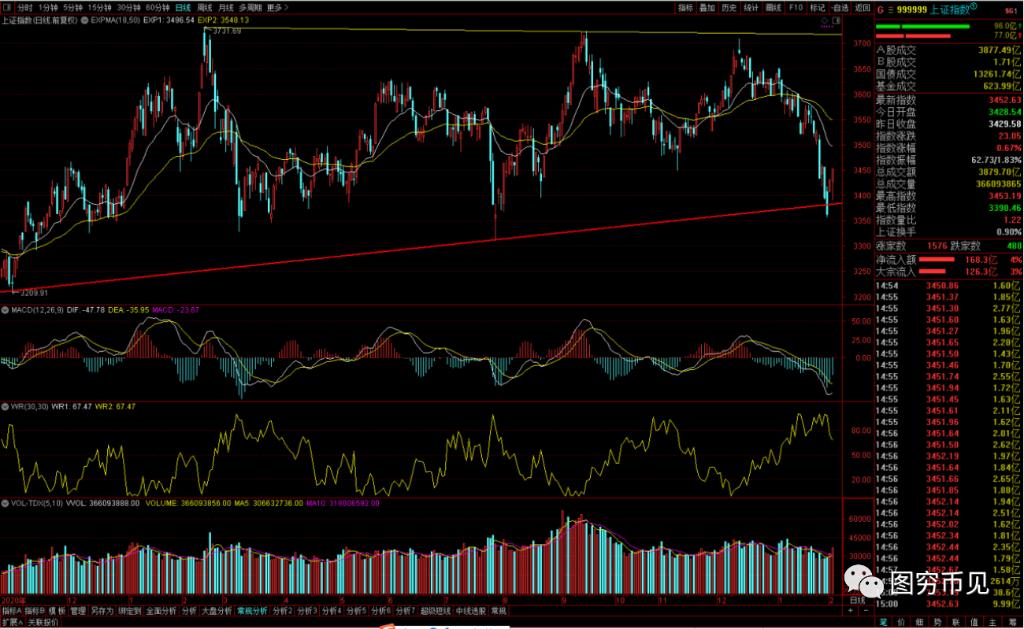This screenshot has height=629, width=1024.
Task: Click the 指标 toolbar button
Action: (685, 7)
